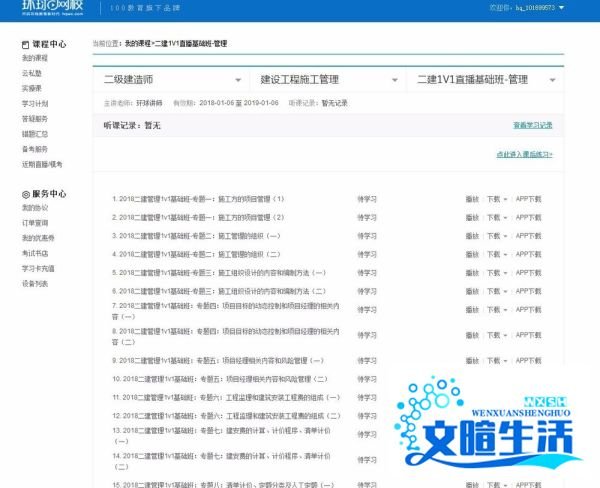
Task: Click APP下载 for lesson 7 项目目标的动态控制（一）
Action: (x=528, y=310)
